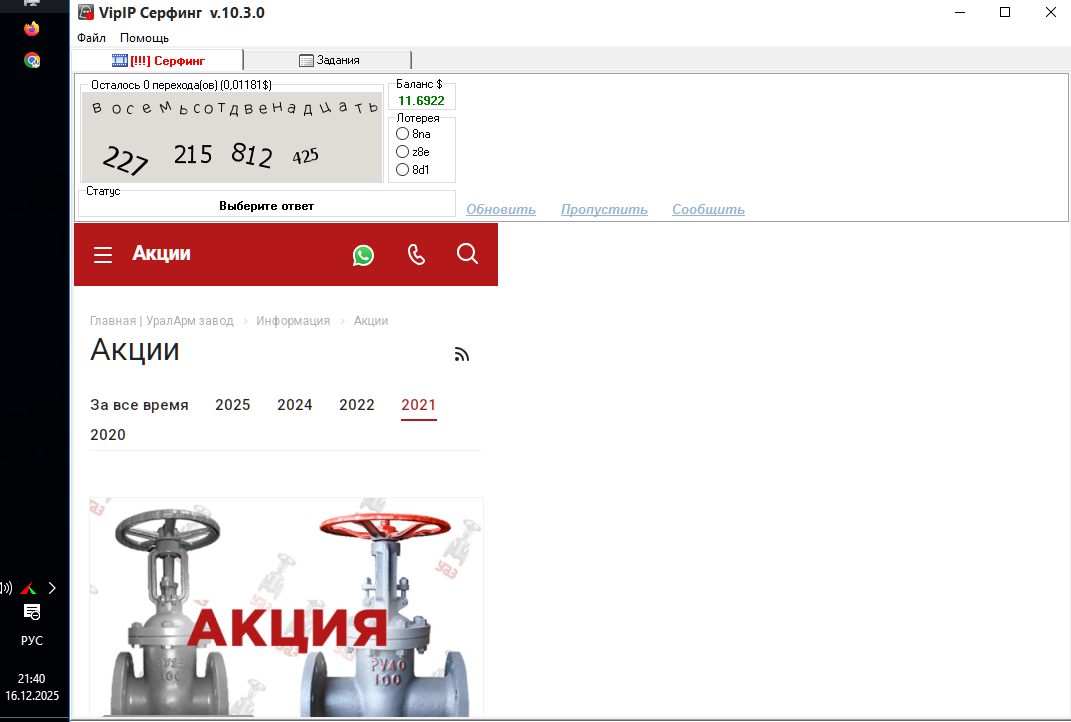Image resolution: width=1071 pixels, height=722 pixels.
Task: Click the balance value 11.6922
Action: pyautogui.click(x=421, y=100)
